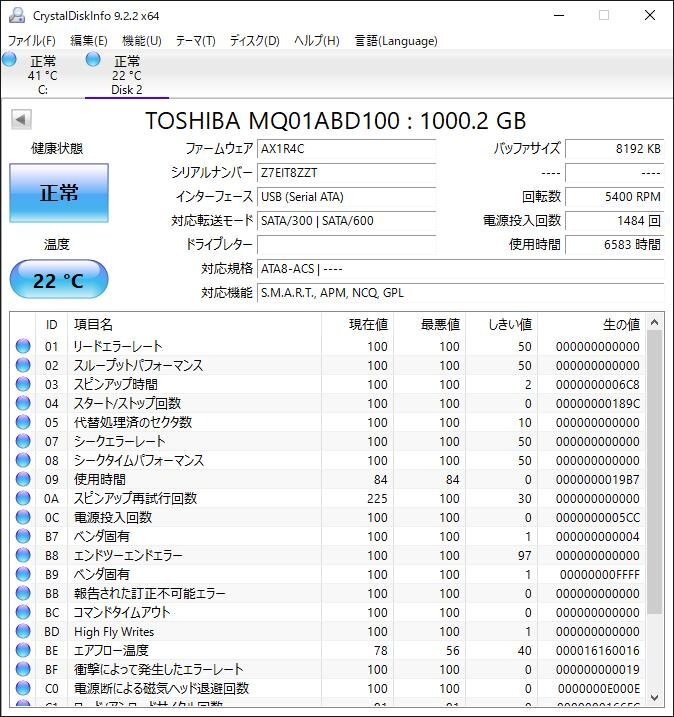Click status orb of row 08 シークタイムパフォーマンス

pos(23,460)
